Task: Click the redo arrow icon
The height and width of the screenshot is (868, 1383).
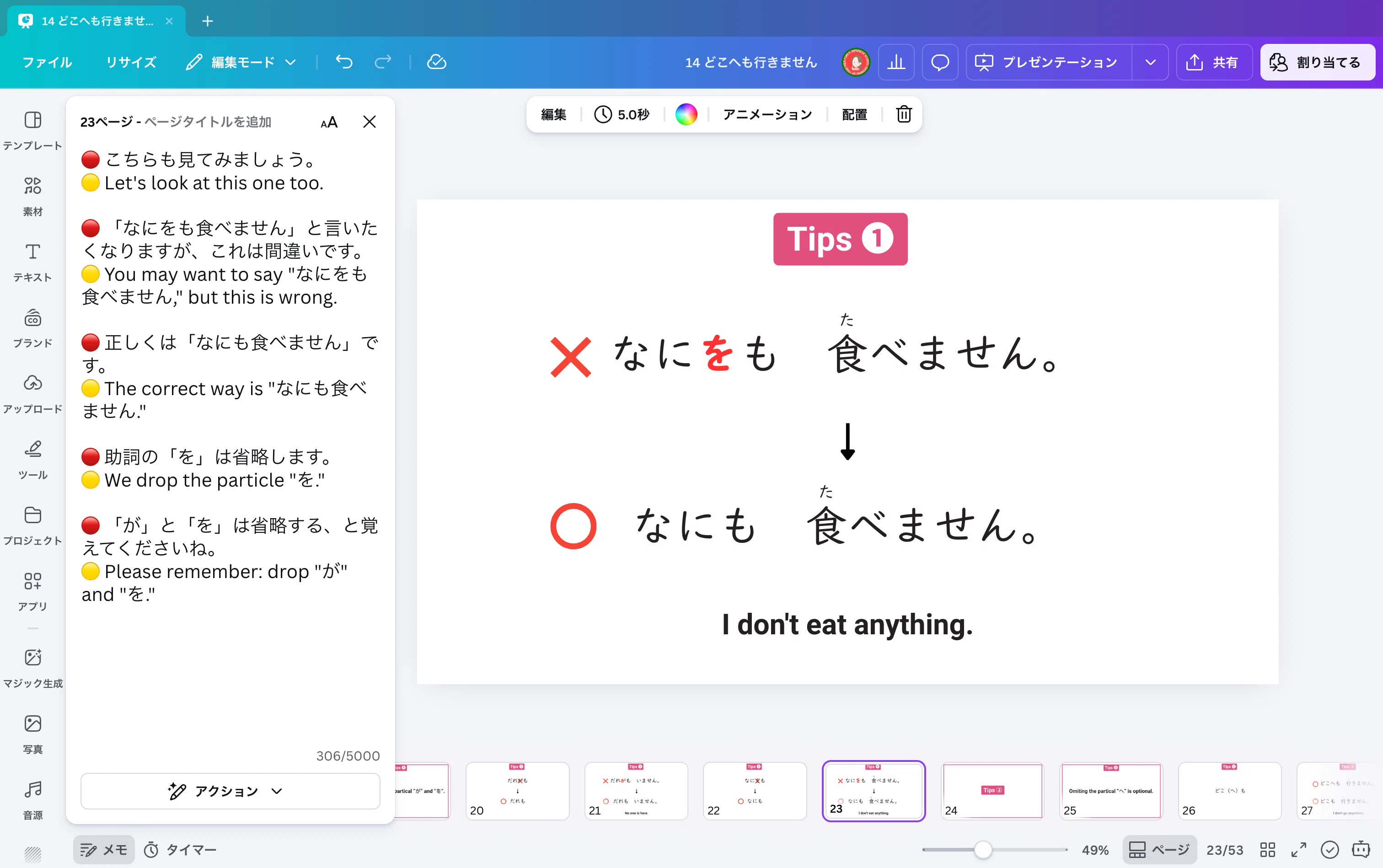Action: coord(383,62)
